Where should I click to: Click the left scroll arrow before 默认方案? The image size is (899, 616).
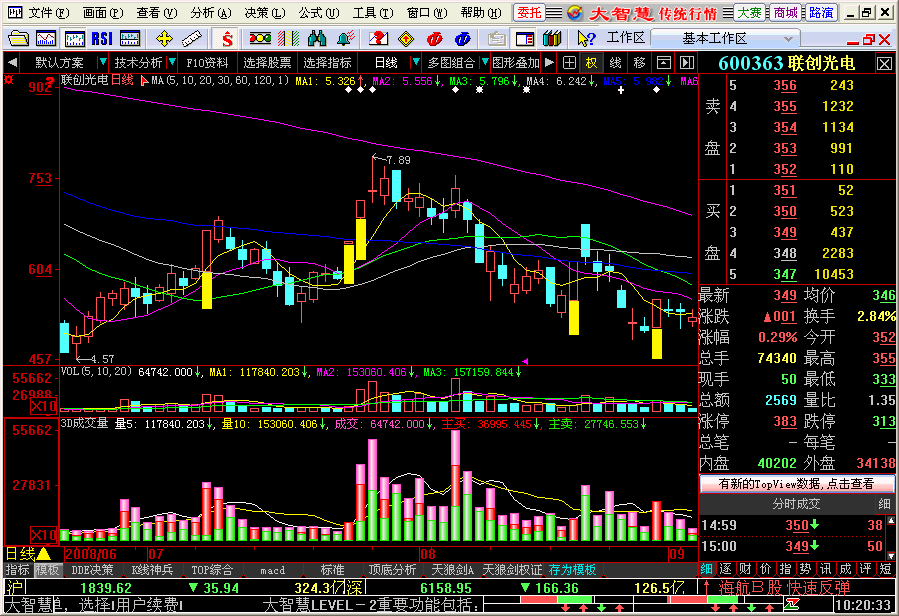tap(13, 62)
